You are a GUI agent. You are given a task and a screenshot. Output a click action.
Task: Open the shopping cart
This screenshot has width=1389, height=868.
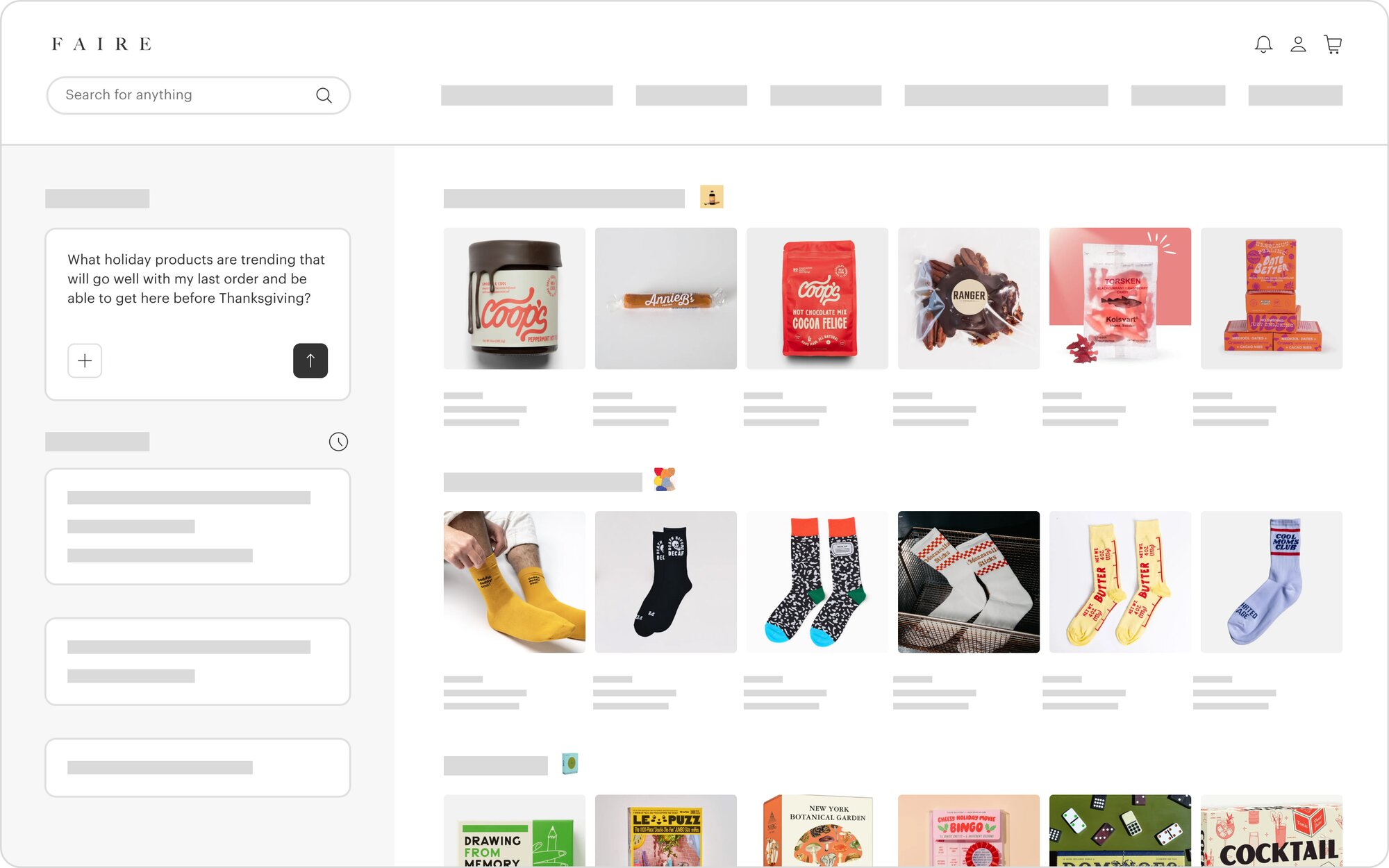[x=1333, y=44]
